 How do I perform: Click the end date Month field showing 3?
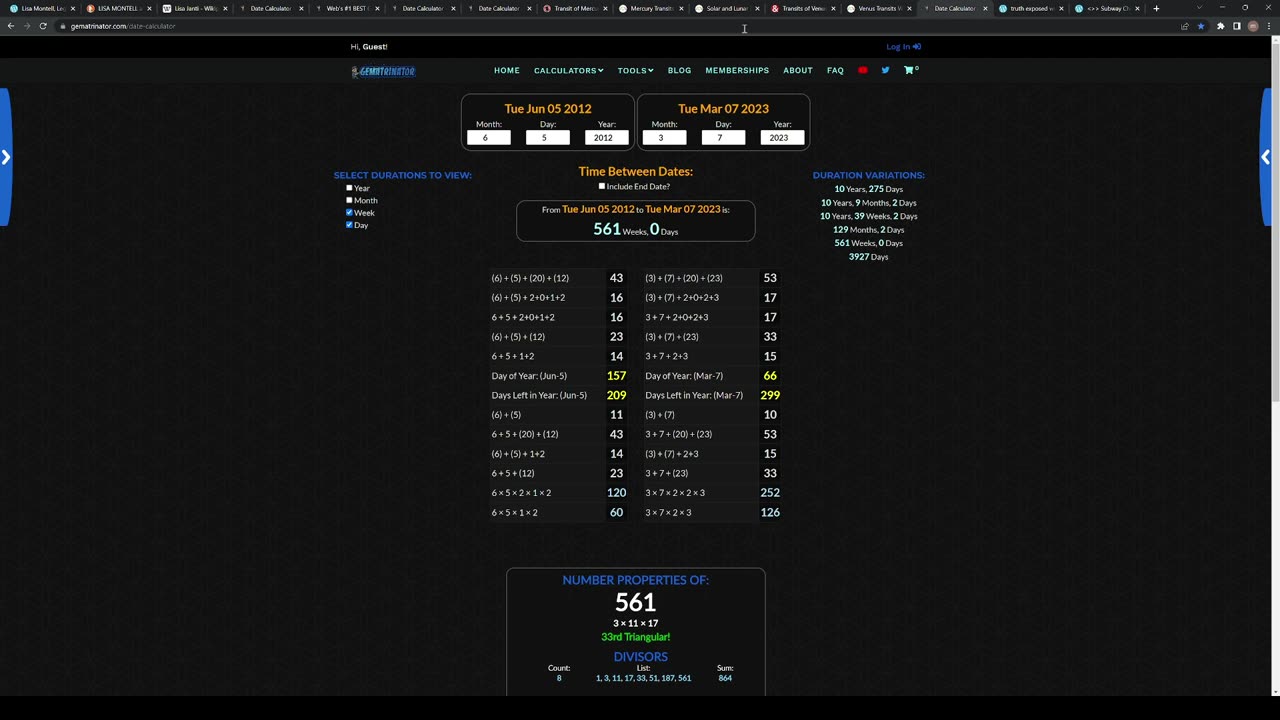pyautogui.click(x=664, y=137)
